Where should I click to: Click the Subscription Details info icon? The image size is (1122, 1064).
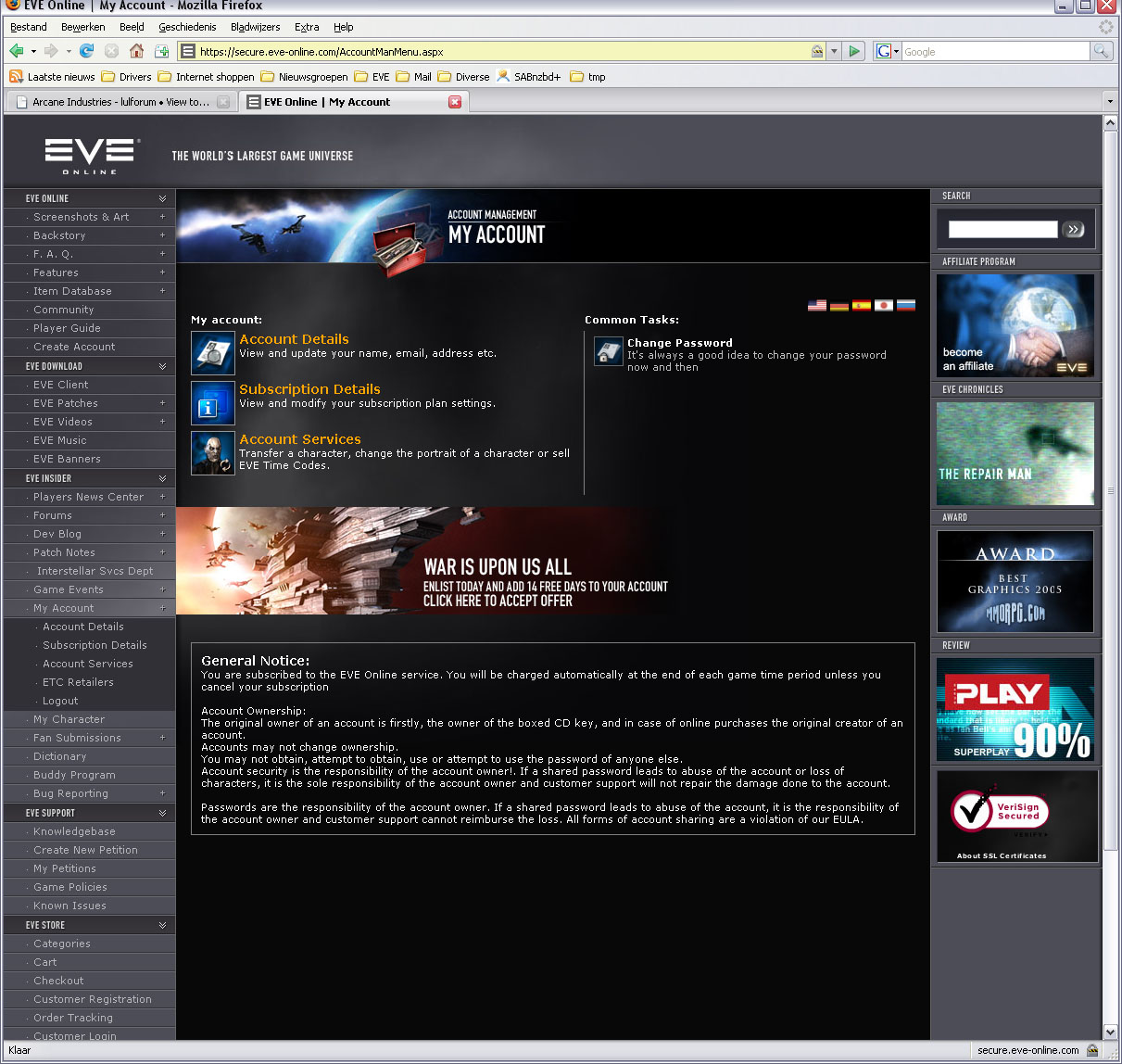click(213, 403)
